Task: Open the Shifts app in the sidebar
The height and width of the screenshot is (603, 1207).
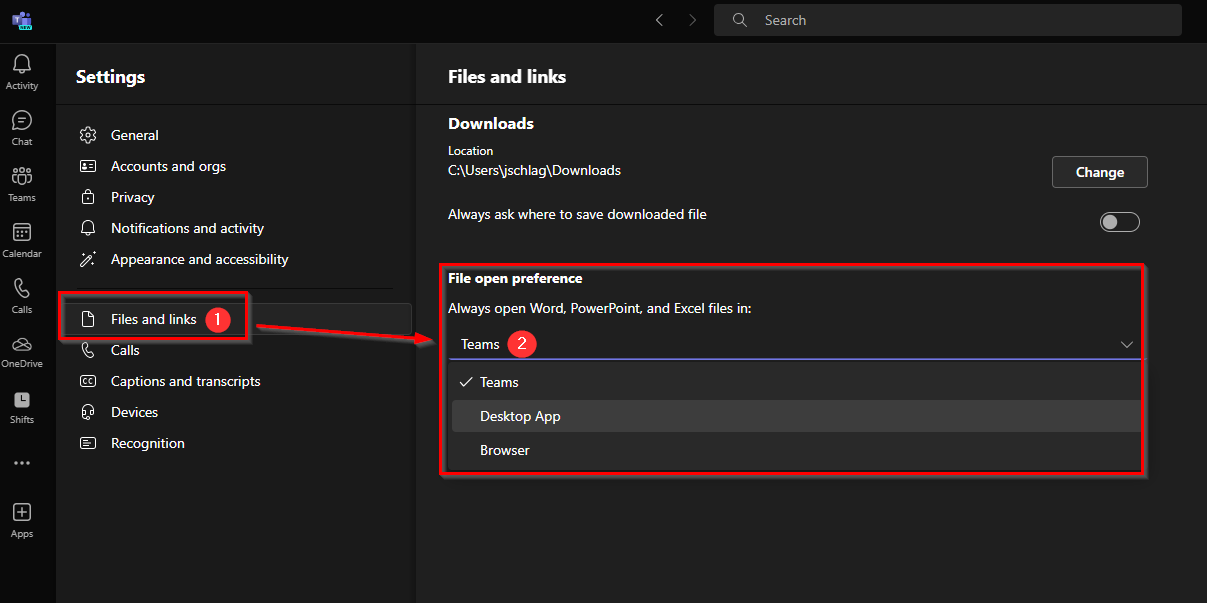Action: click(x=22, y=407)
